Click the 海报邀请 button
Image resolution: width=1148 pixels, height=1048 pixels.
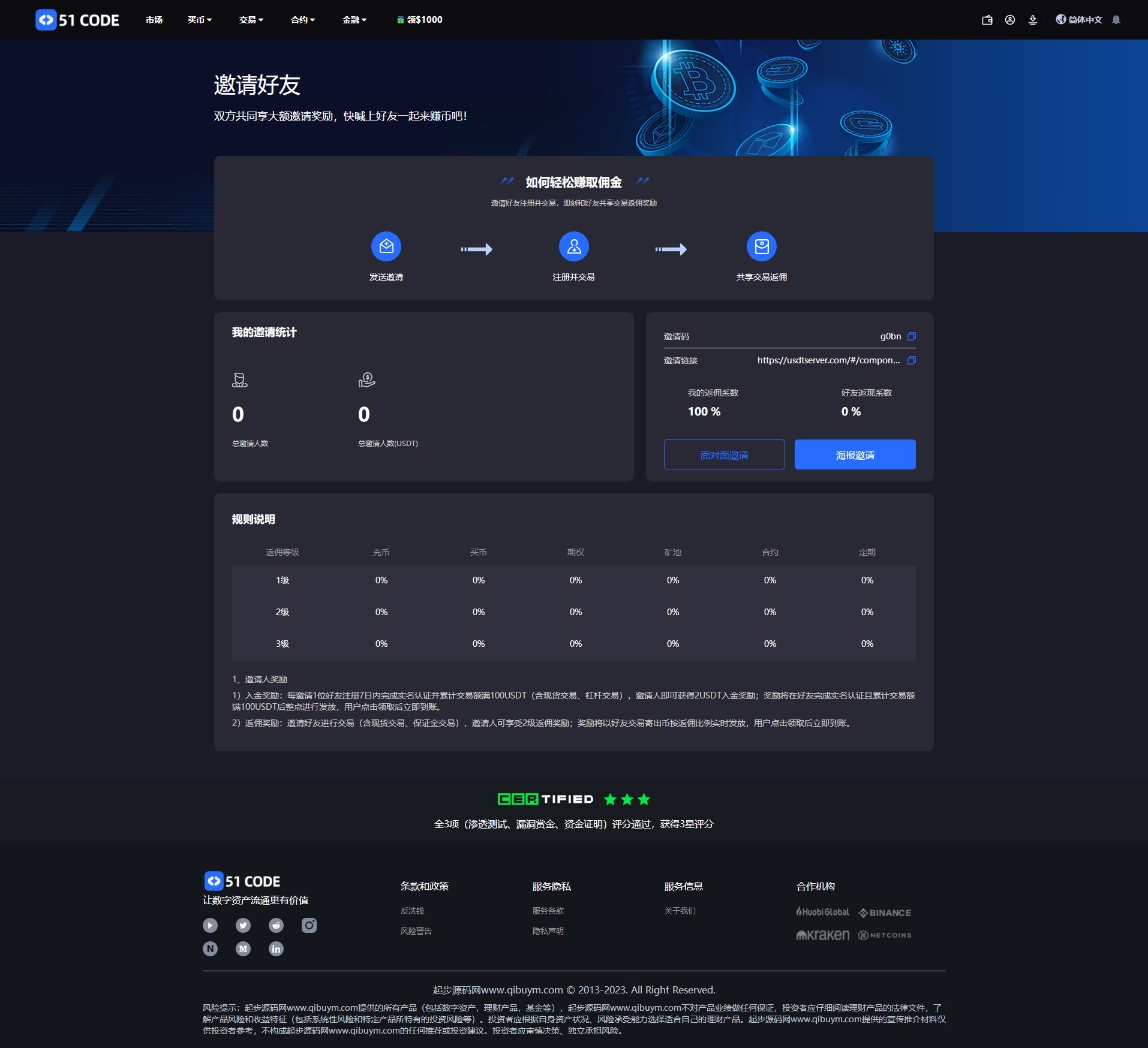(x=855, y=454)
